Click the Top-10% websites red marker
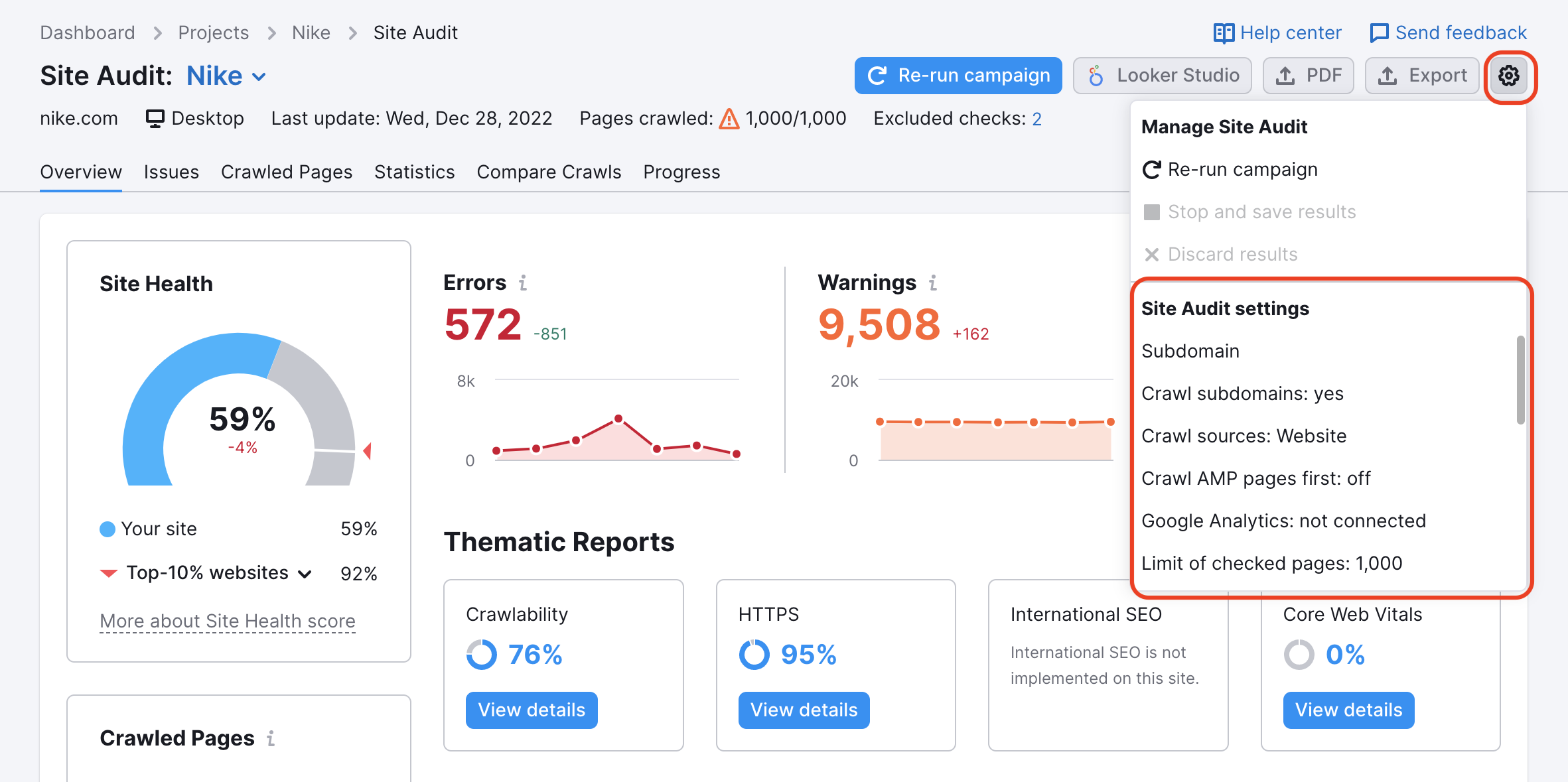The height and width of the screenshot is (782, 1568). tap(109, 573)
